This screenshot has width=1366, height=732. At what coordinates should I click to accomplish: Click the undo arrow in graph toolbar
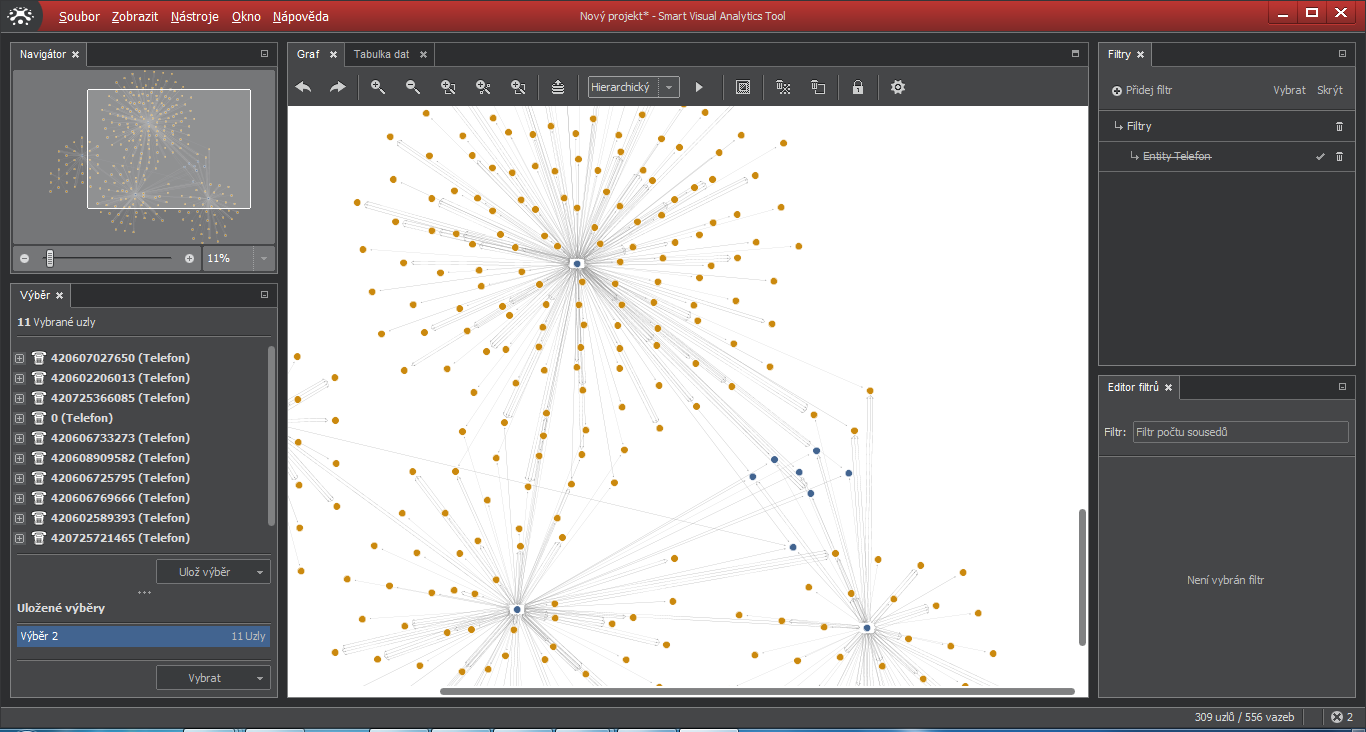point(304,88)
